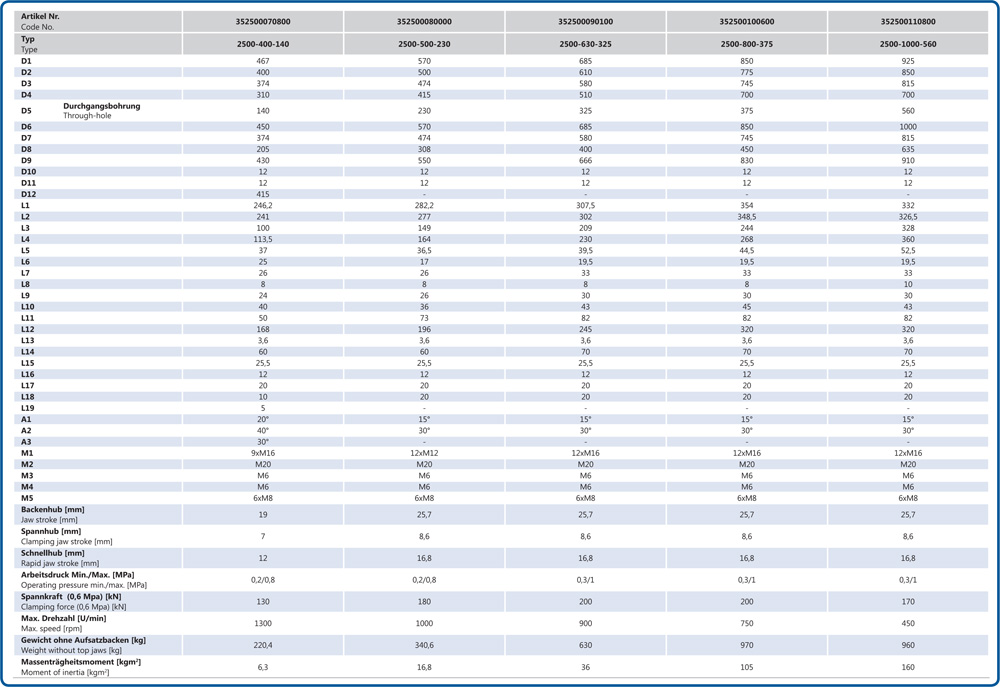The width and height of the screenshot is (1000, 687).
Task: Click the Spannhub Clamping jaw stroke label
Action: [x=66, y=536]
